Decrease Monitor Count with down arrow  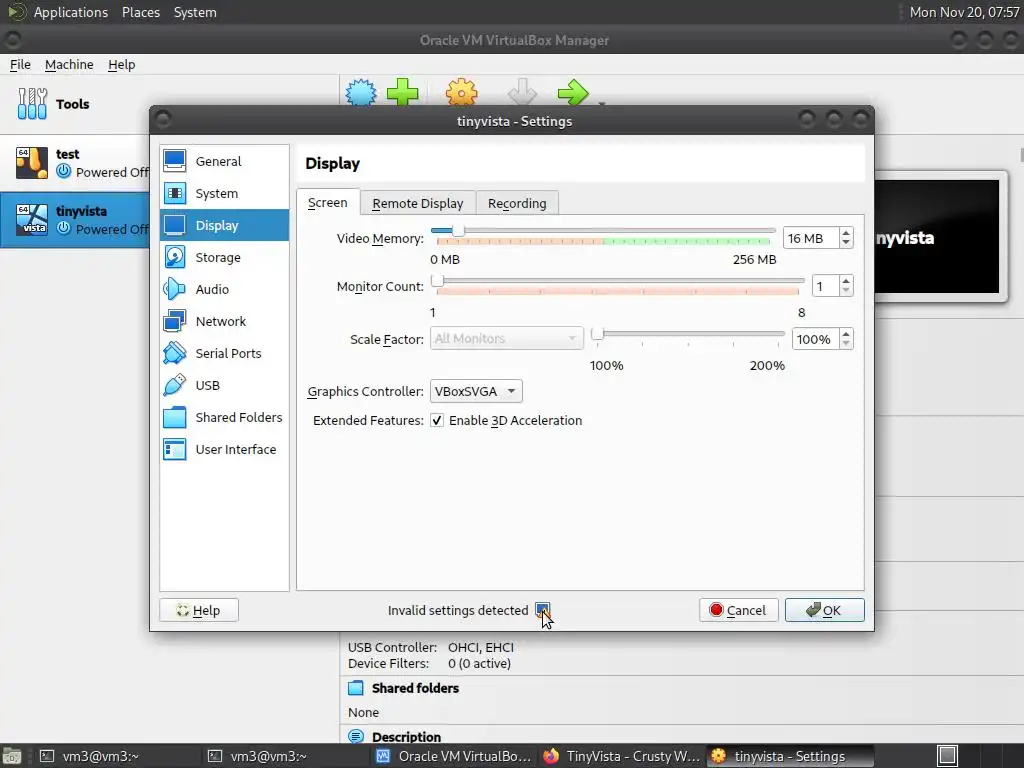[x=846, y=291]
